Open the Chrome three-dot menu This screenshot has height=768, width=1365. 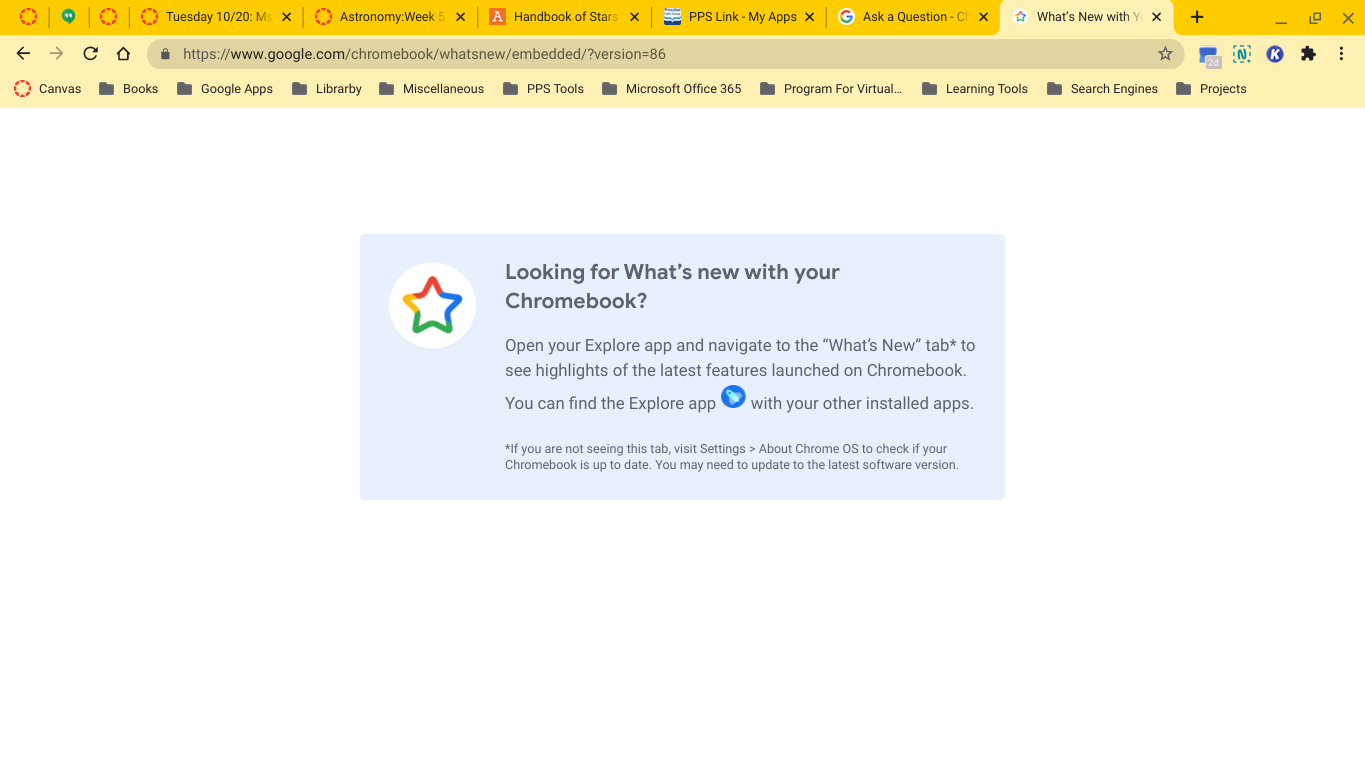pos(1343,53)
